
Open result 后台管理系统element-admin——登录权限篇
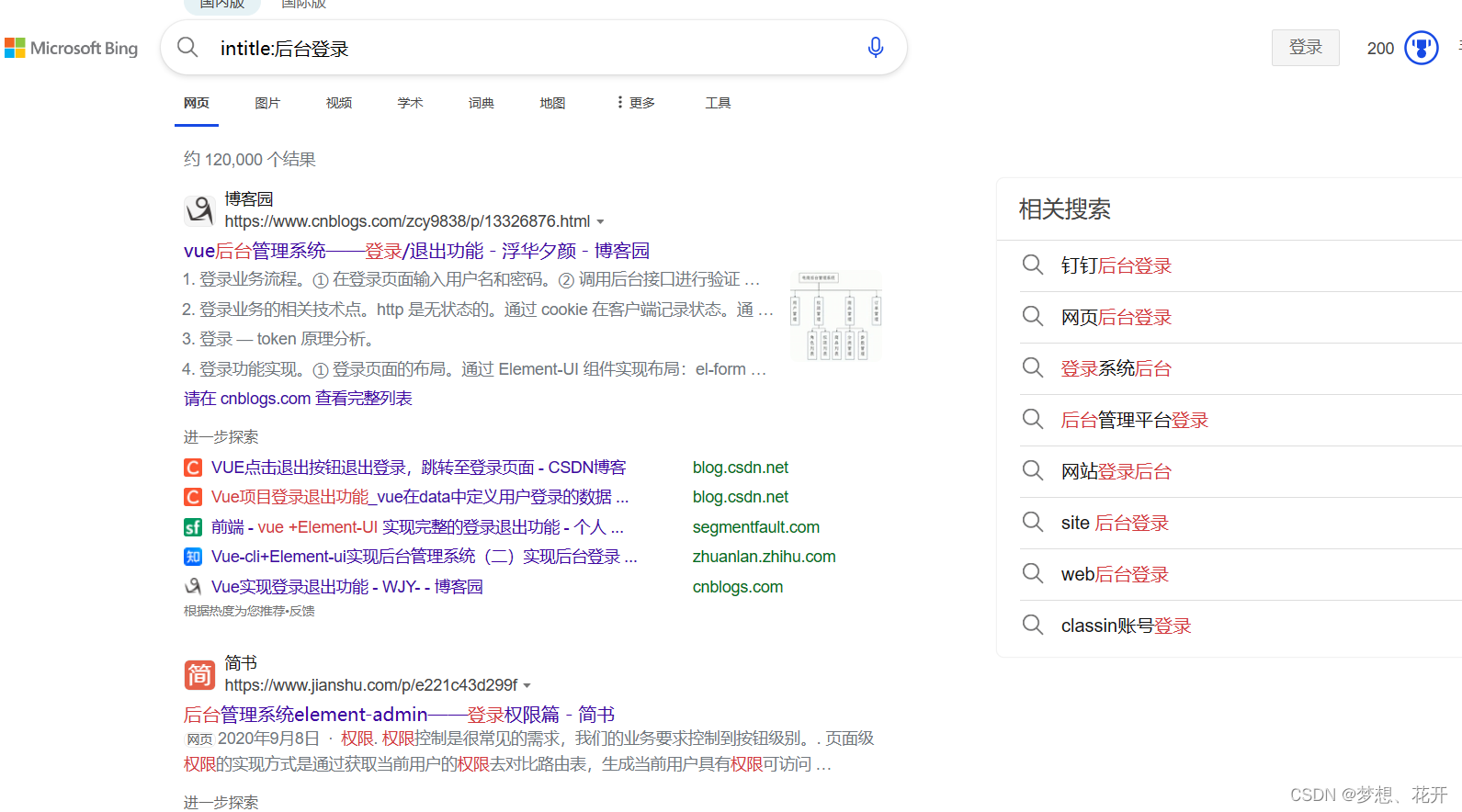click(399, 715)
